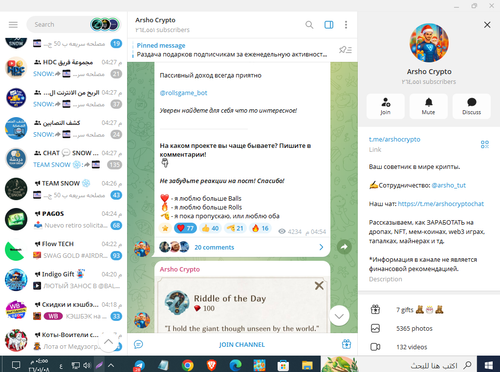Open the comments bubble icon near Join Channel
The width and height of the screenshot is (500, 372).
[x=138, y=344]
